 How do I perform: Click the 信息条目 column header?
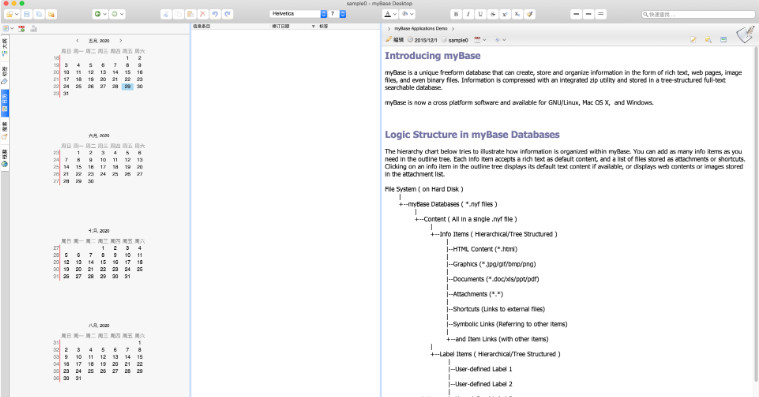coord(201,26)
